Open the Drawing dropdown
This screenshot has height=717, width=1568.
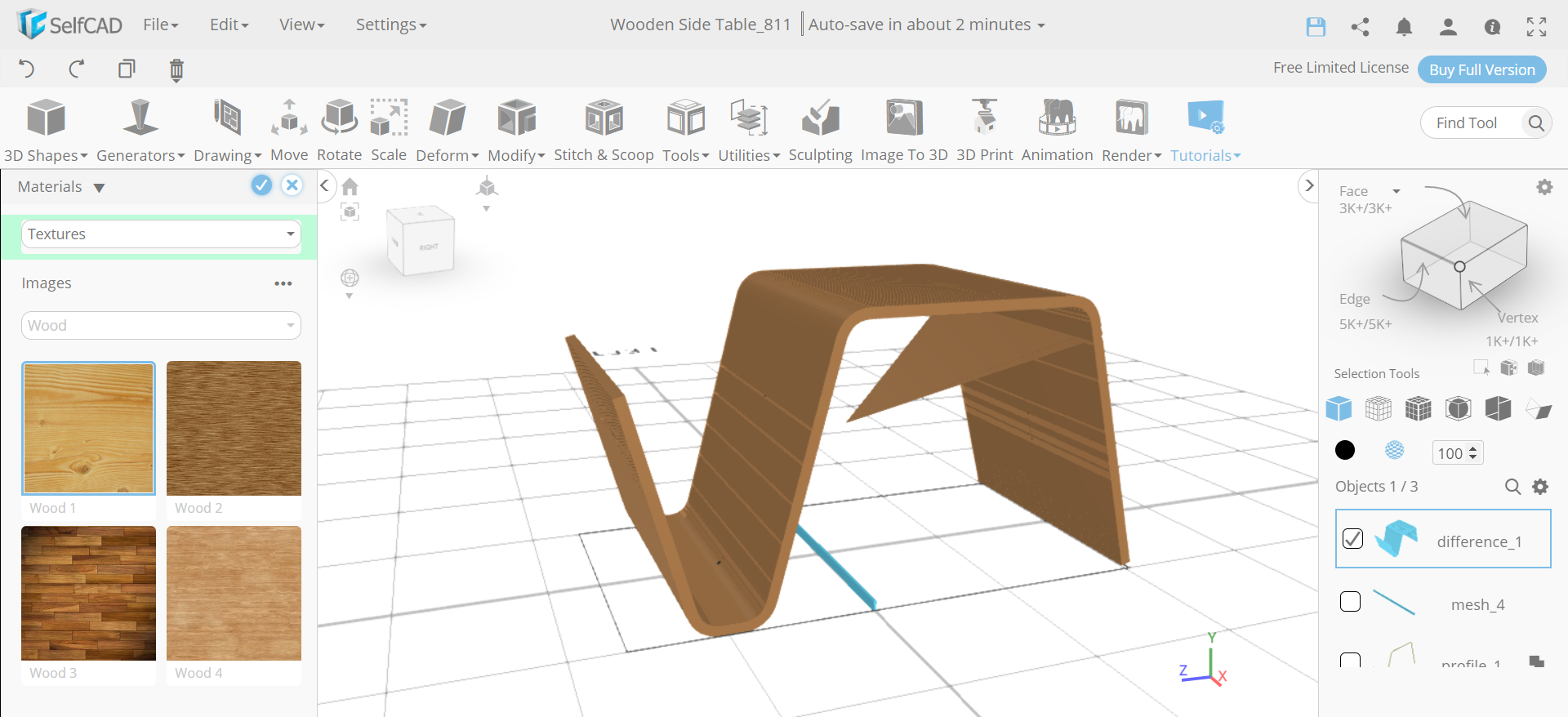tap(228, 131)
